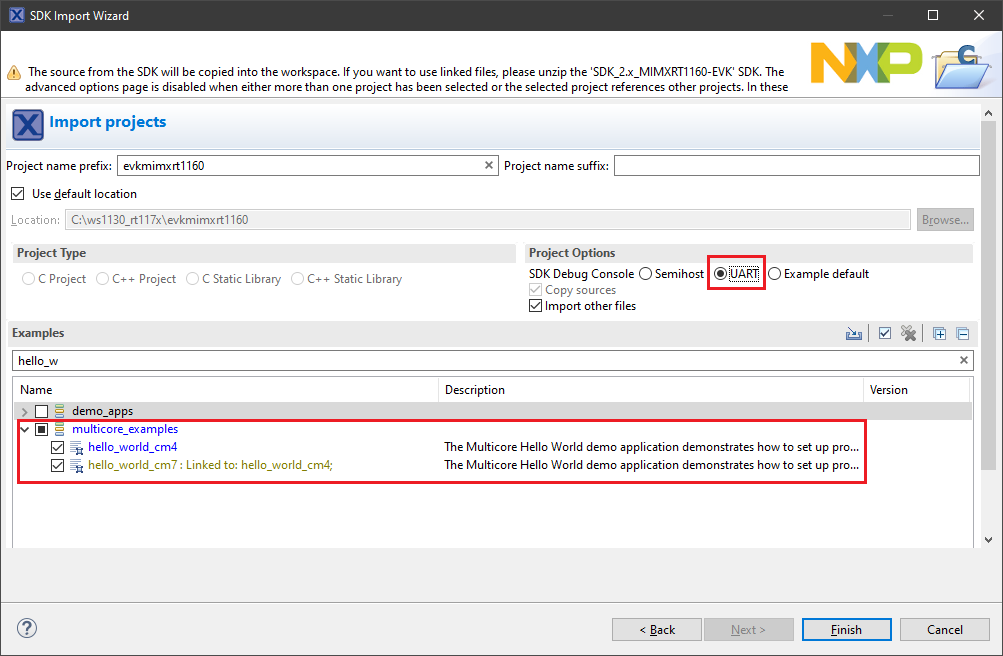1003x656 pixels.
Task: Click the select all examples checkmark icon
Action: coord(885,334)
